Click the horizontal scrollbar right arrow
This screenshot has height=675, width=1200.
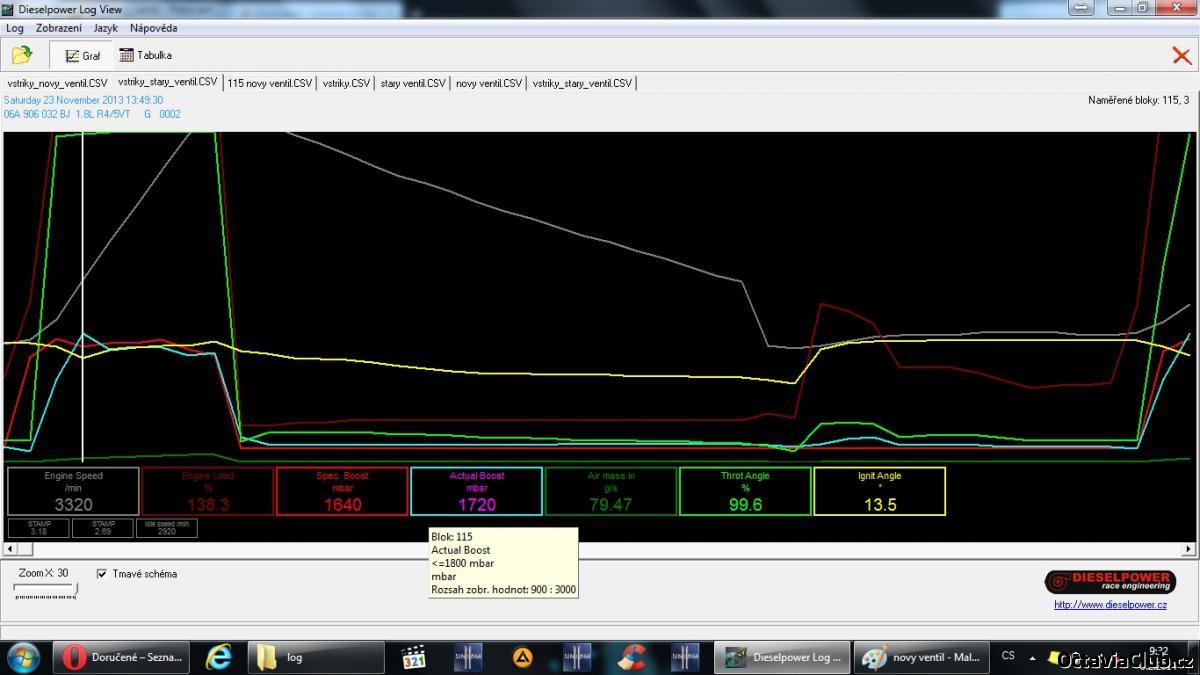coord(1189,549)
